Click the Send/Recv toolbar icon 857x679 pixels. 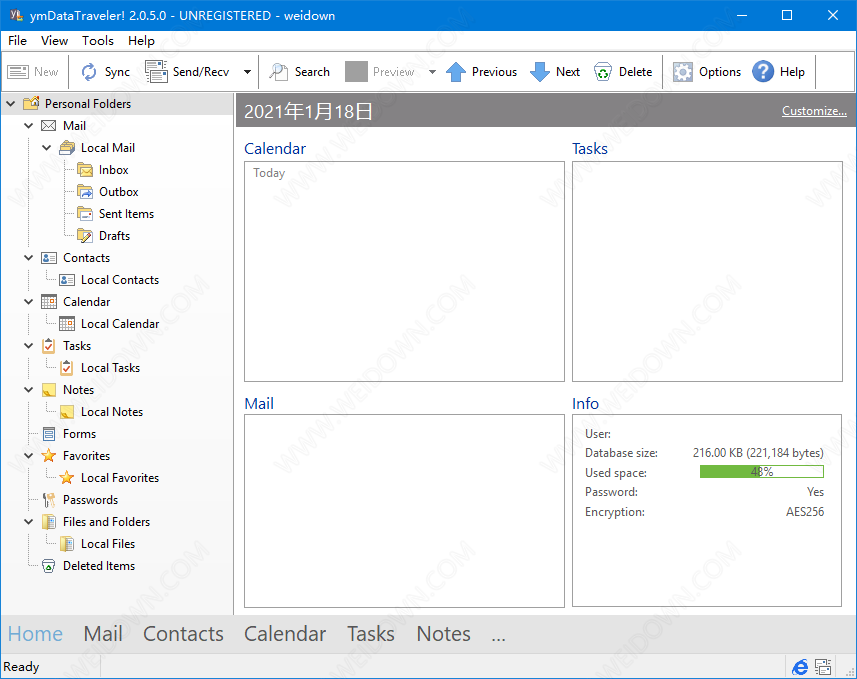[x=156, y=72]
